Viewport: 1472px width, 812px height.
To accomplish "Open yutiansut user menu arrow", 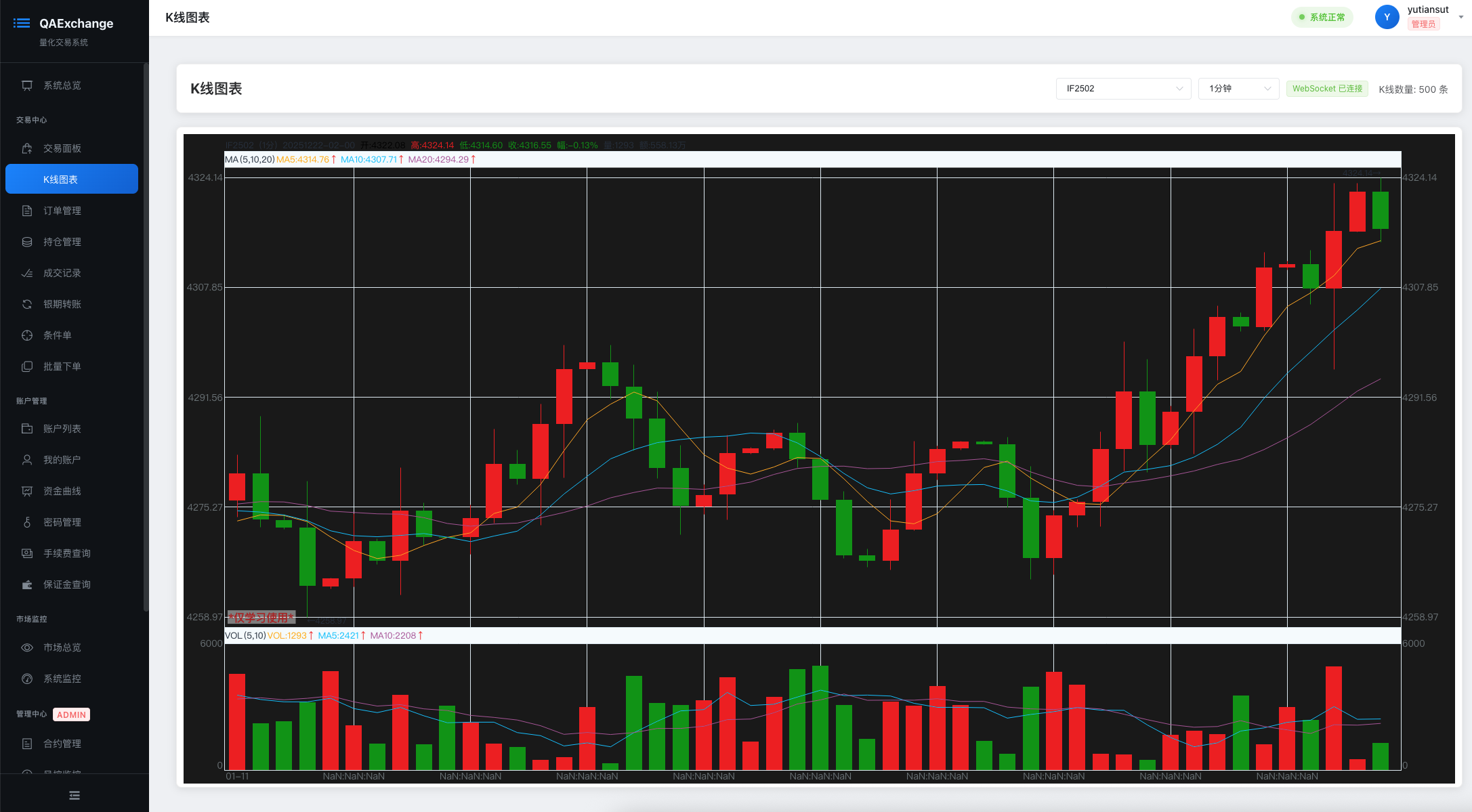I will click(x=1460, y=17).
